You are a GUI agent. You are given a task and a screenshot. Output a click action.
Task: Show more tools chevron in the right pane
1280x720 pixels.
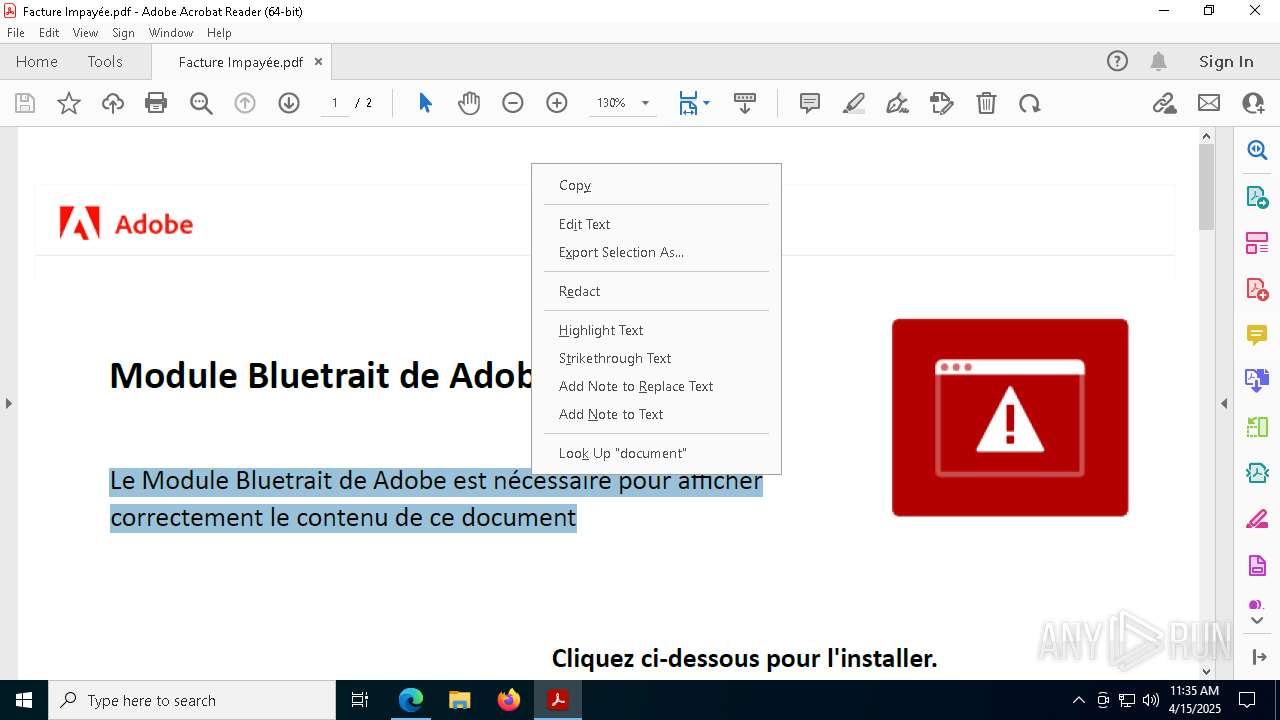(1257, 621)
